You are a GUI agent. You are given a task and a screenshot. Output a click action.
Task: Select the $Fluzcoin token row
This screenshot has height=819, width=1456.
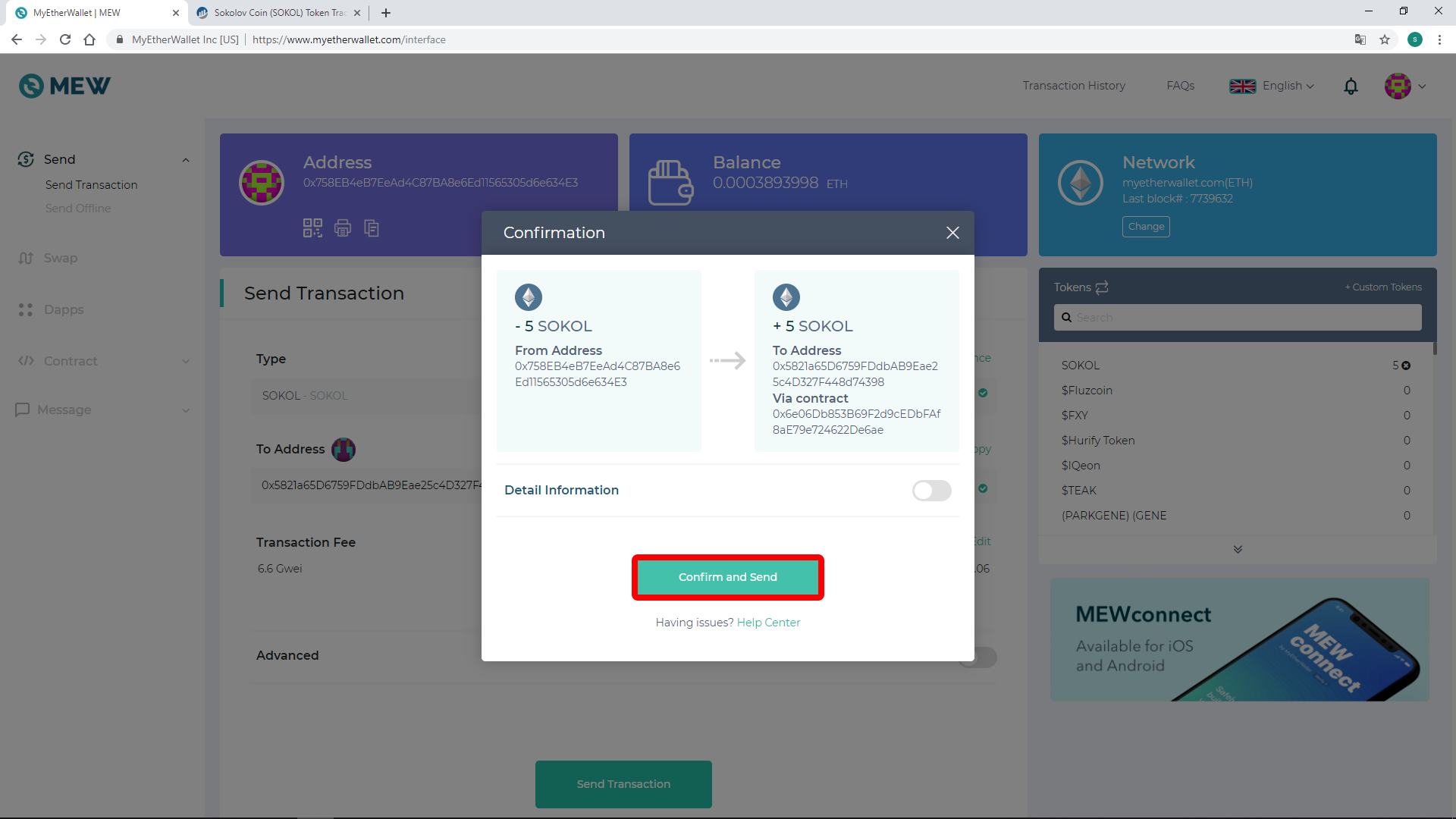tap(1236, 391)
